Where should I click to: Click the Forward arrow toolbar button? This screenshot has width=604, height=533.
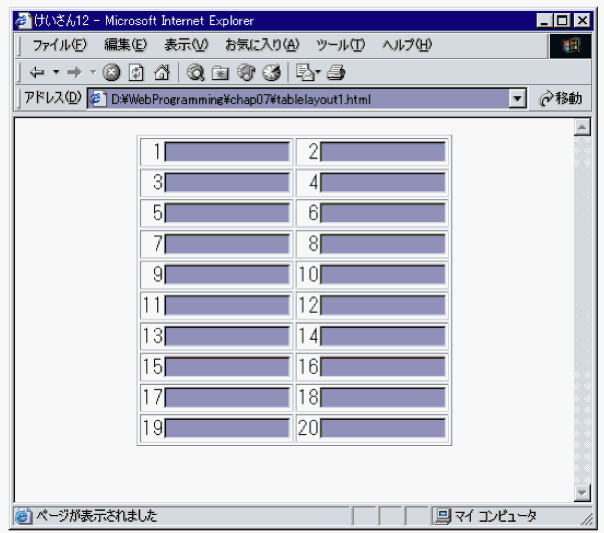point(75,72)
